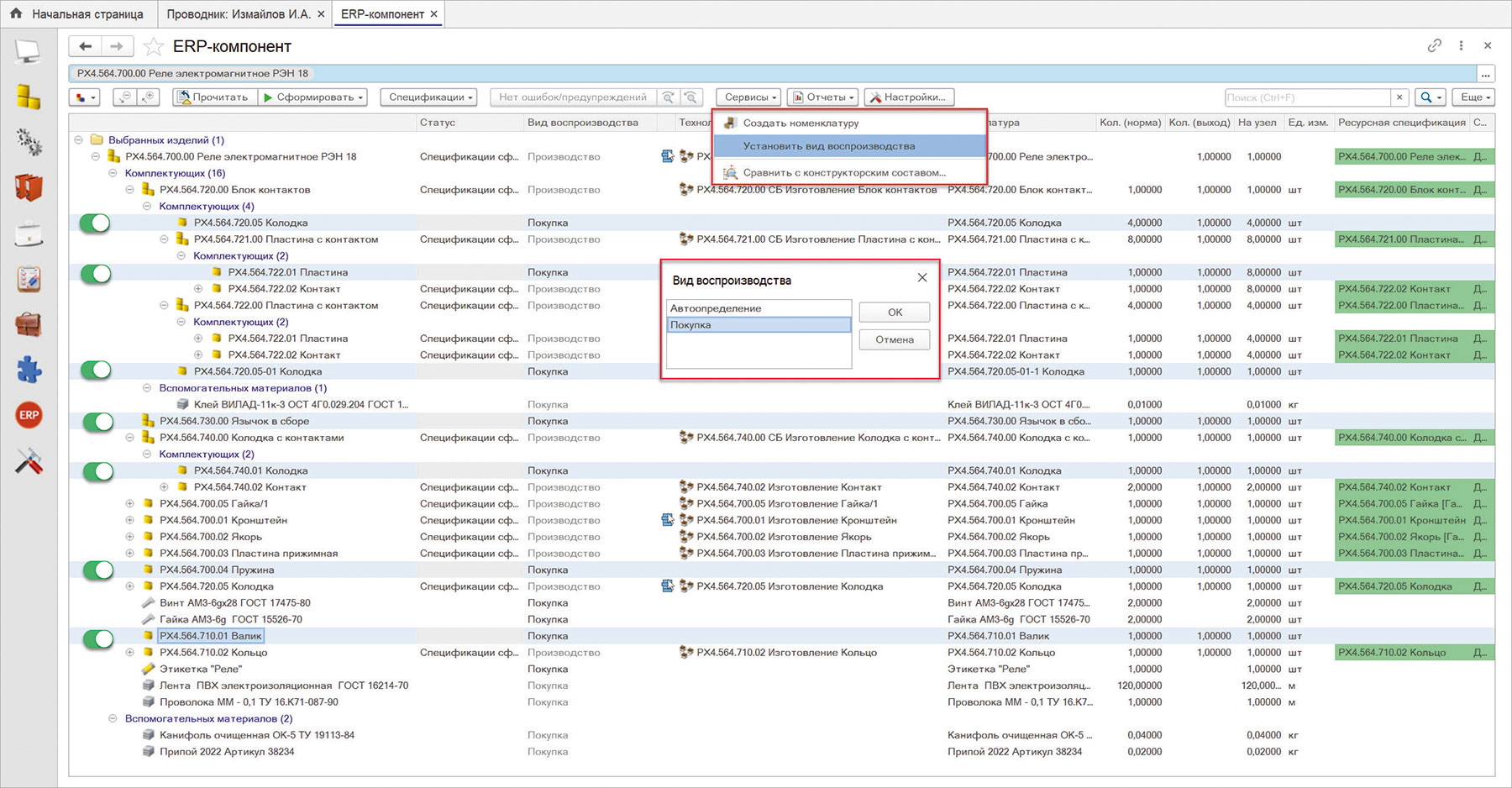
Task: Go to the home page icon
Action: click(x=15, y=13)
